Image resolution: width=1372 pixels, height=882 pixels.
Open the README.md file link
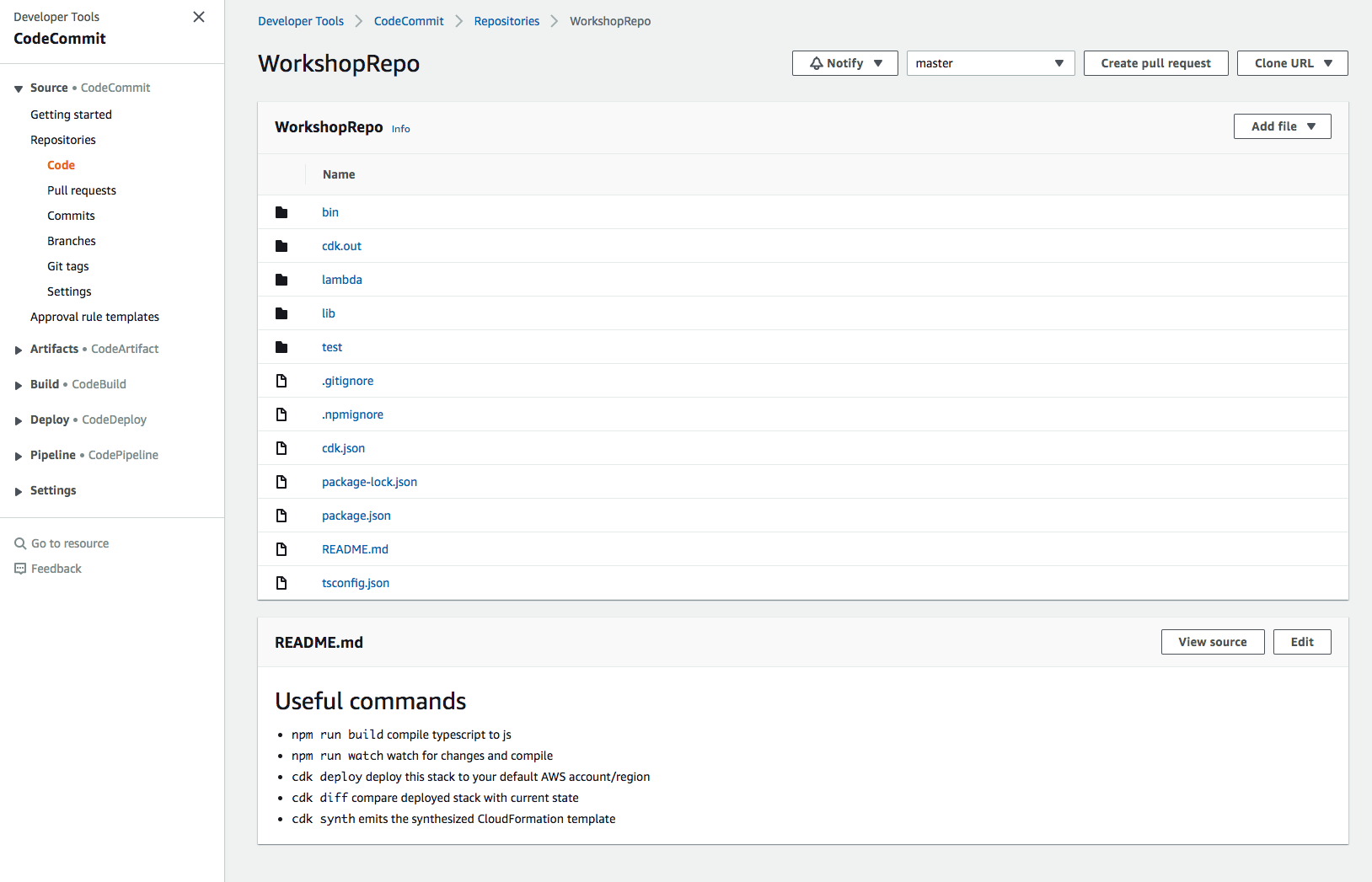(x=355, y=549)
